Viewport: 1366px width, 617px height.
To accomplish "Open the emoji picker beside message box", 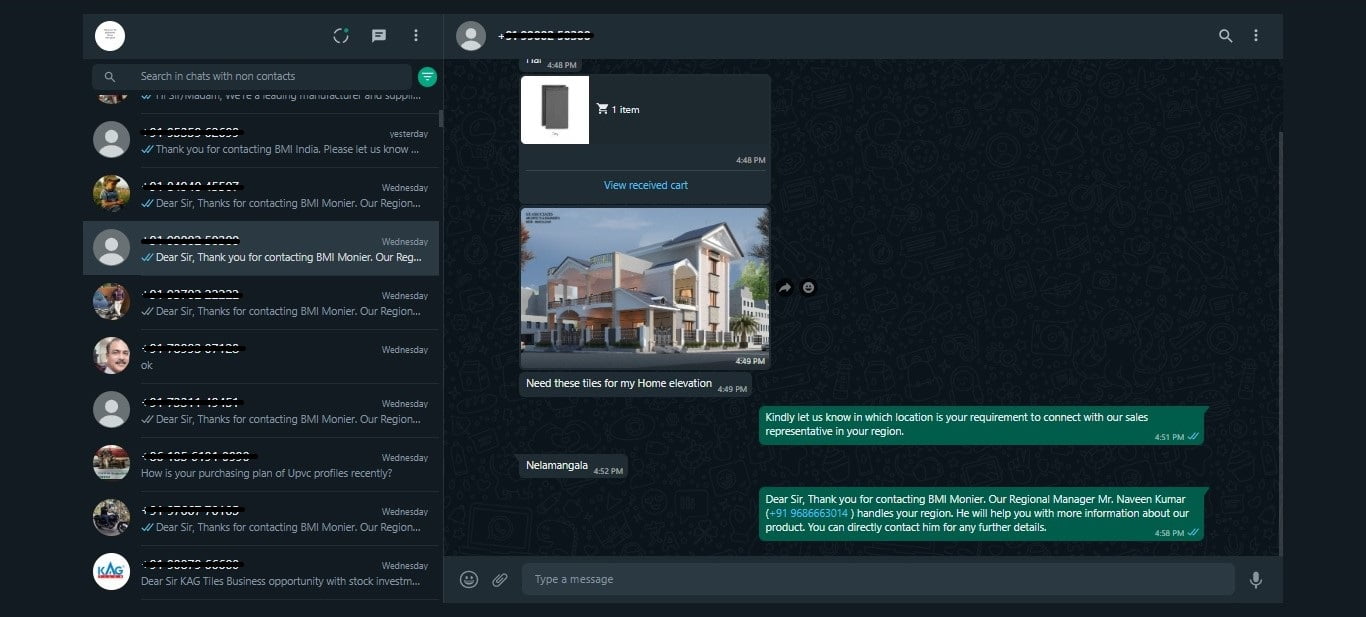I will click(469, 579).
